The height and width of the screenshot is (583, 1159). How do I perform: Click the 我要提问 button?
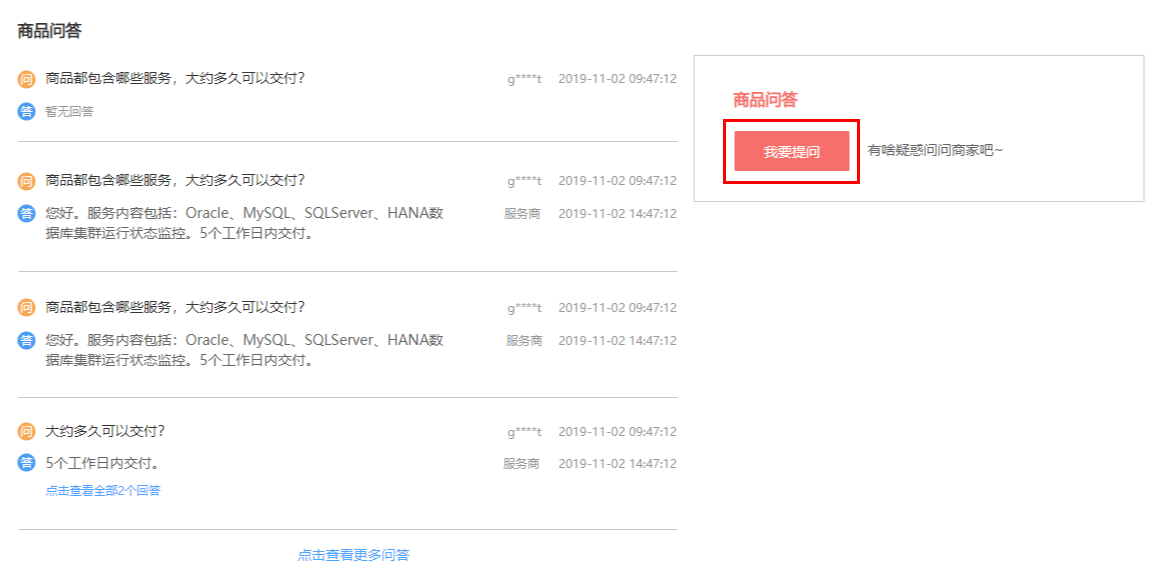(x=792, y=151)
